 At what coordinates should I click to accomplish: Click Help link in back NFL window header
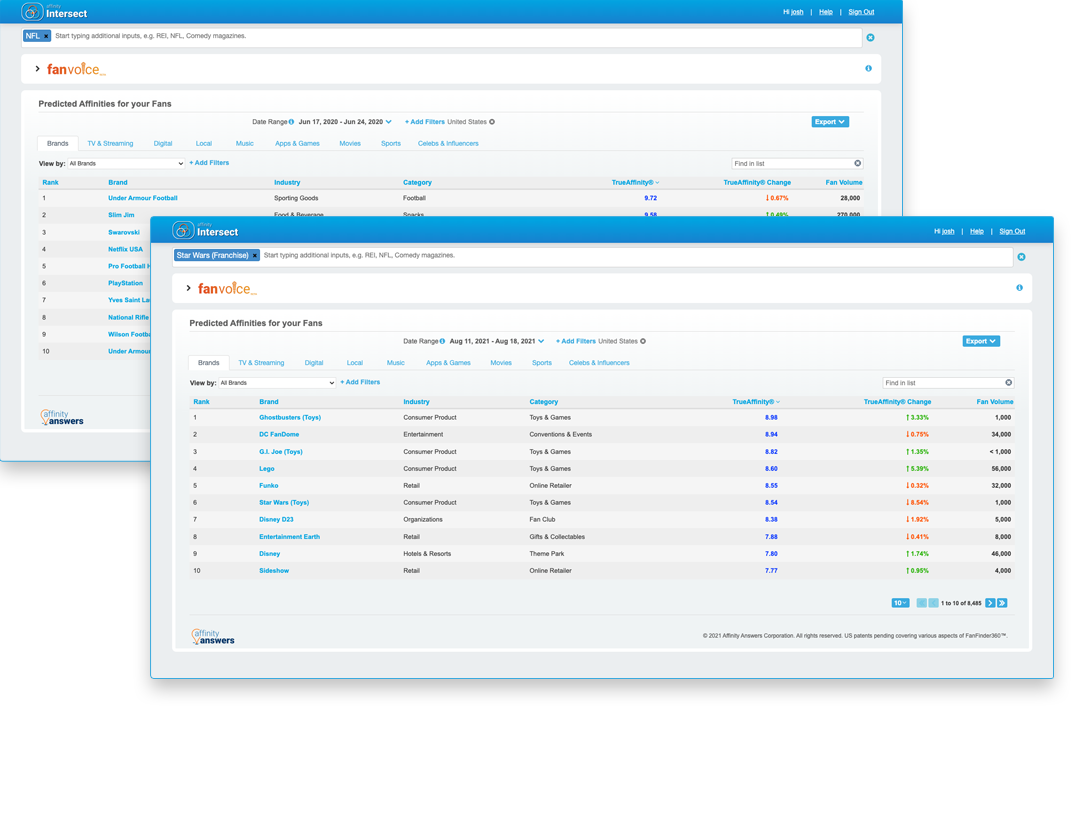(825, 12)
